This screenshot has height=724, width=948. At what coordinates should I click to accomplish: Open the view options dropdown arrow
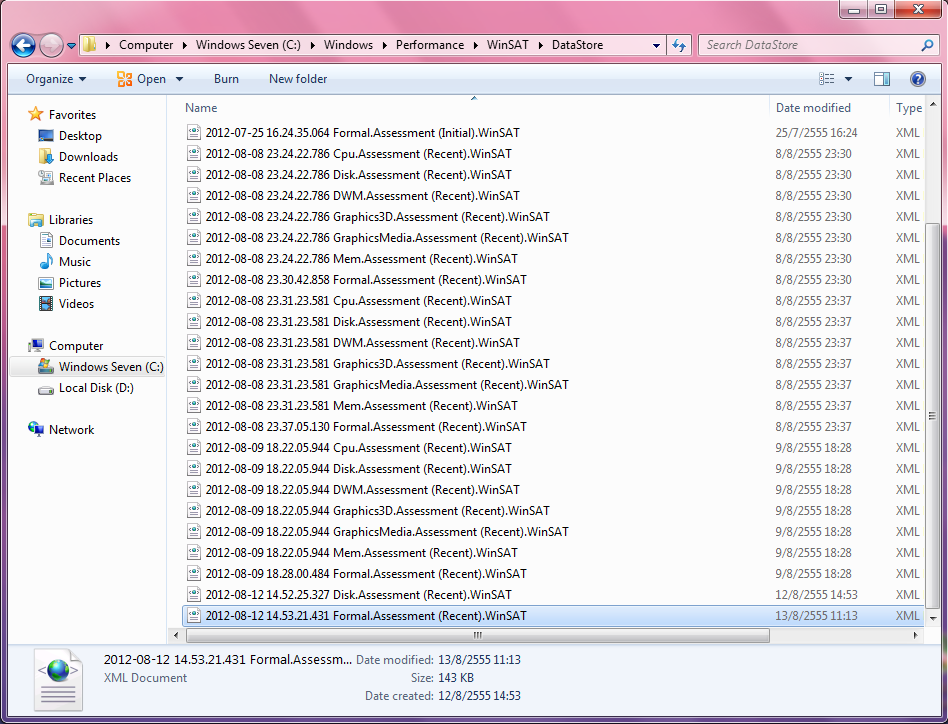(x=848, y=79)
